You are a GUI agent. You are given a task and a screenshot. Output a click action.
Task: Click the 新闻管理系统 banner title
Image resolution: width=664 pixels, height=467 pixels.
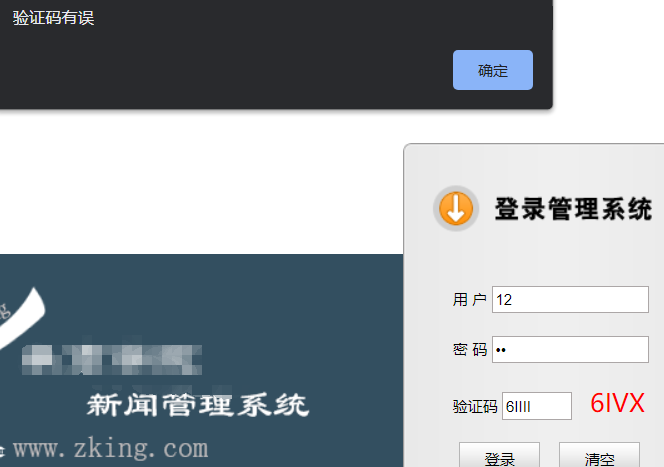coord(198,405)
